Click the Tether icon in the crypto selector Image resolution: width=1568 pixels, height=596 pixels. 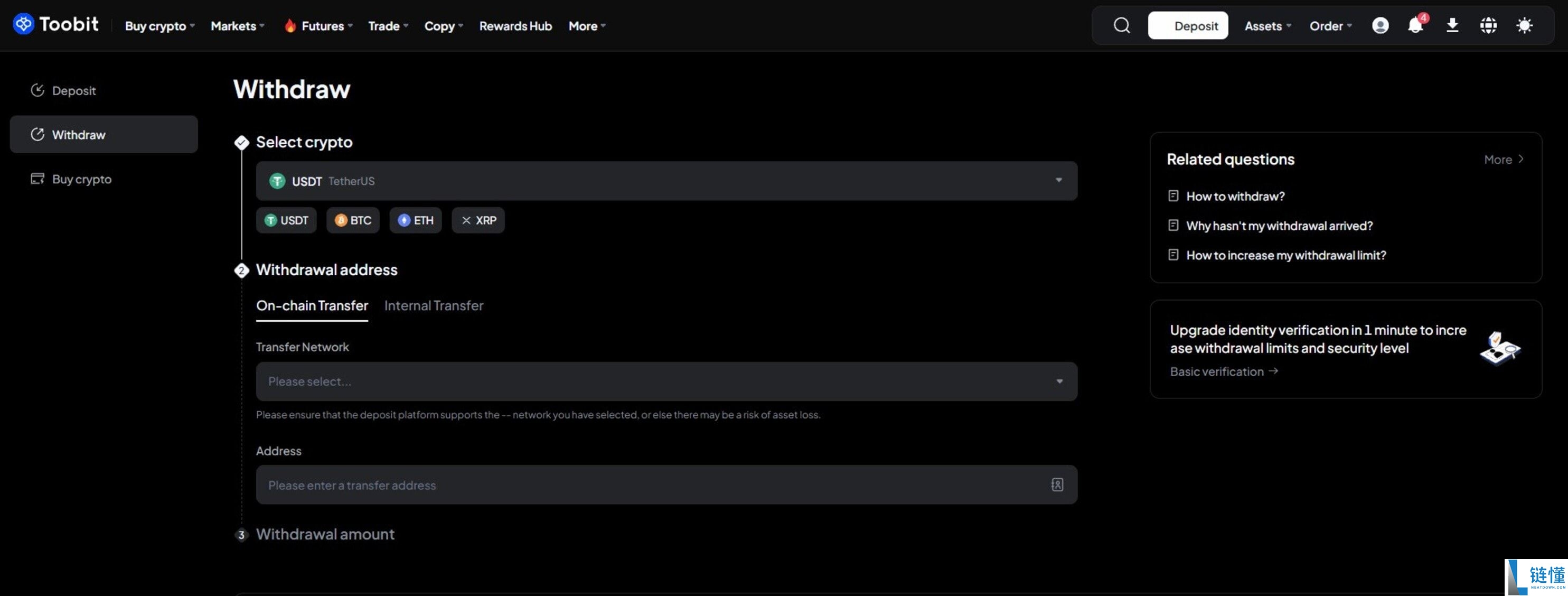pyautogui.click(x=277, y=181)
